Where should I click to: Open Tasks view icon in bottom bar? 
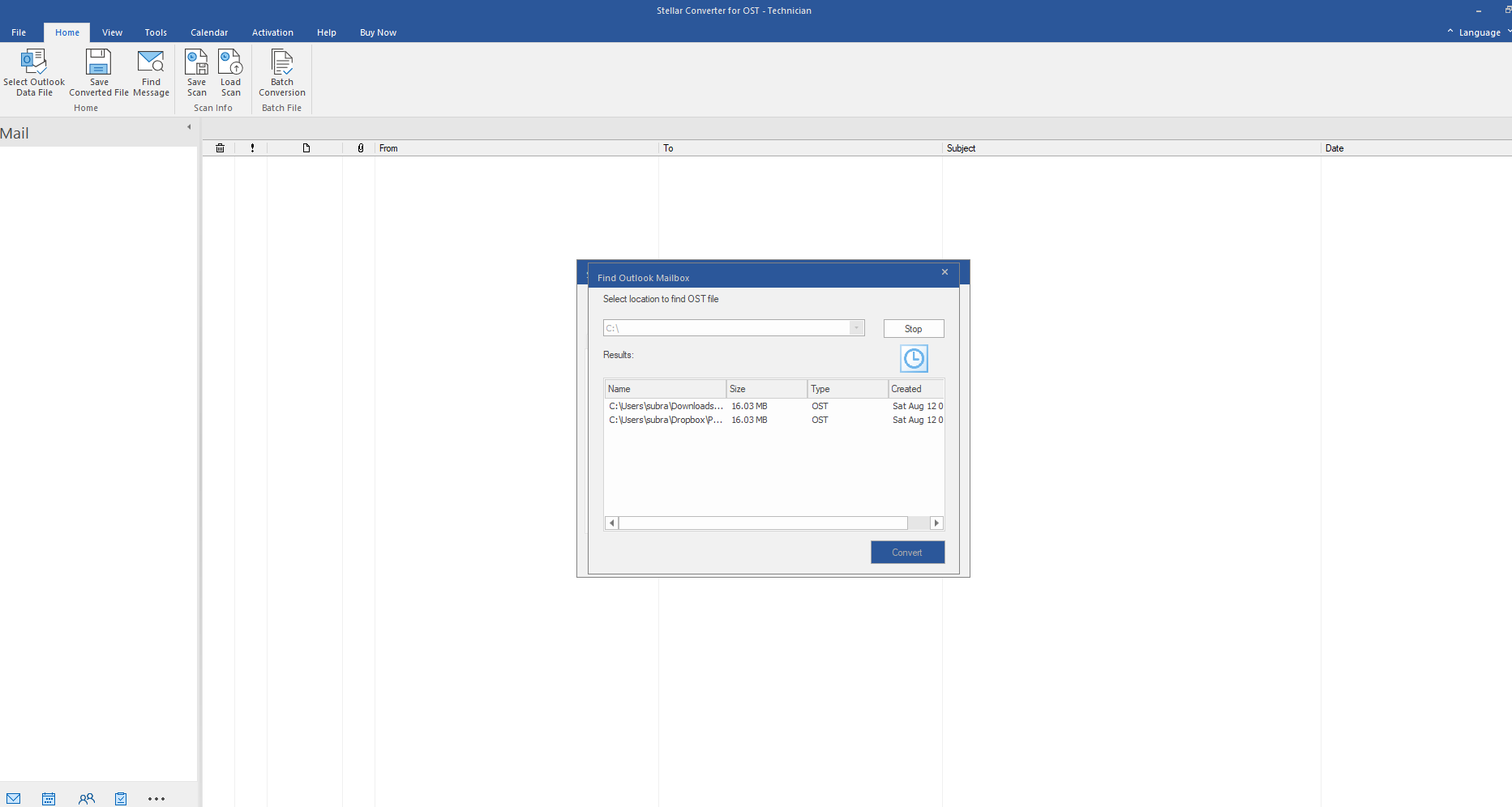click(x=121, y=799)
